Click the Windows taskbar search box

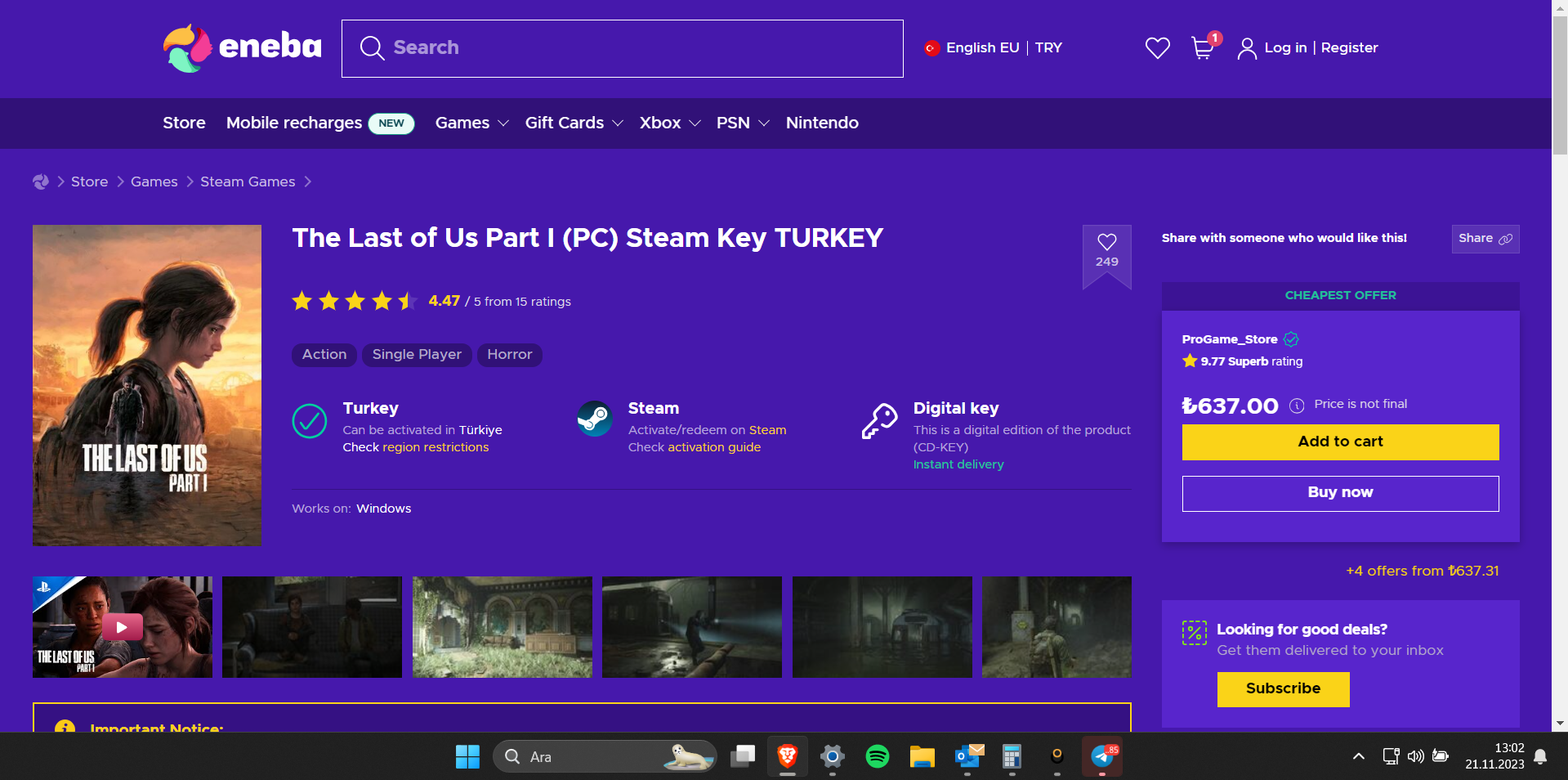tap(605, 756)
